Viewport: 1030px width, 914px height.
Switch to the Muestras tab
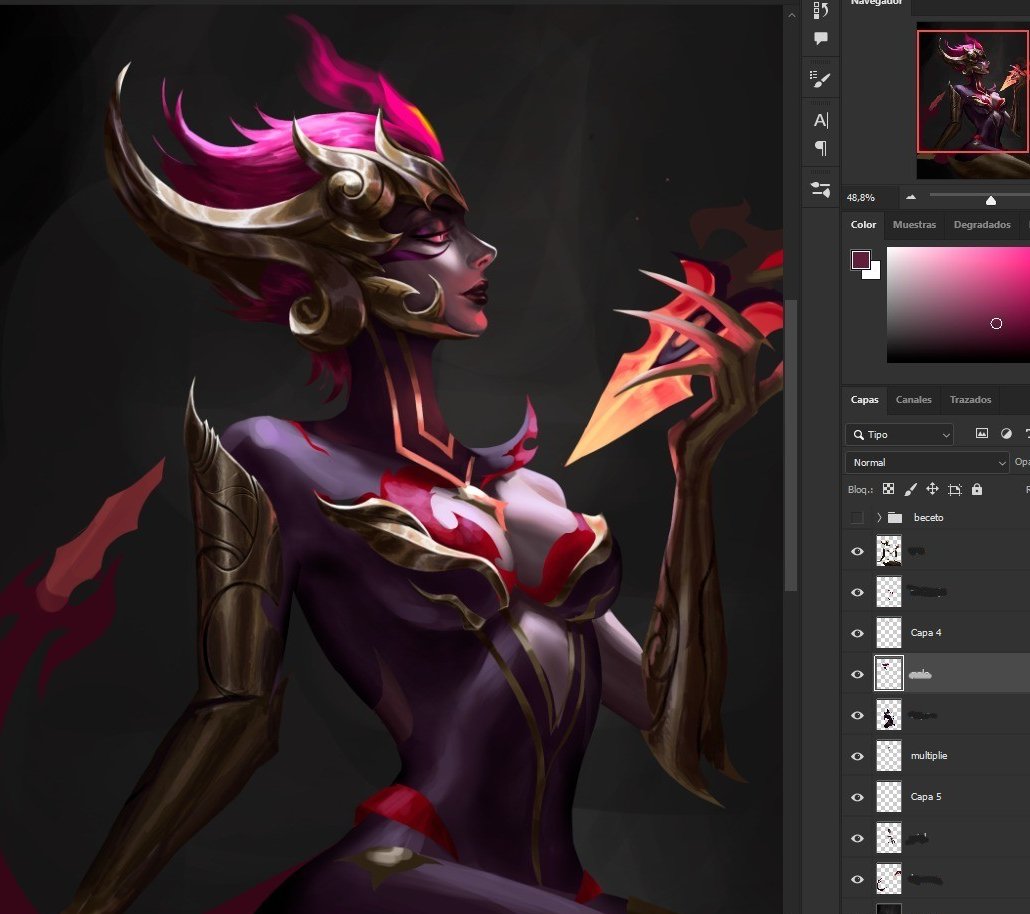point(914,225)
